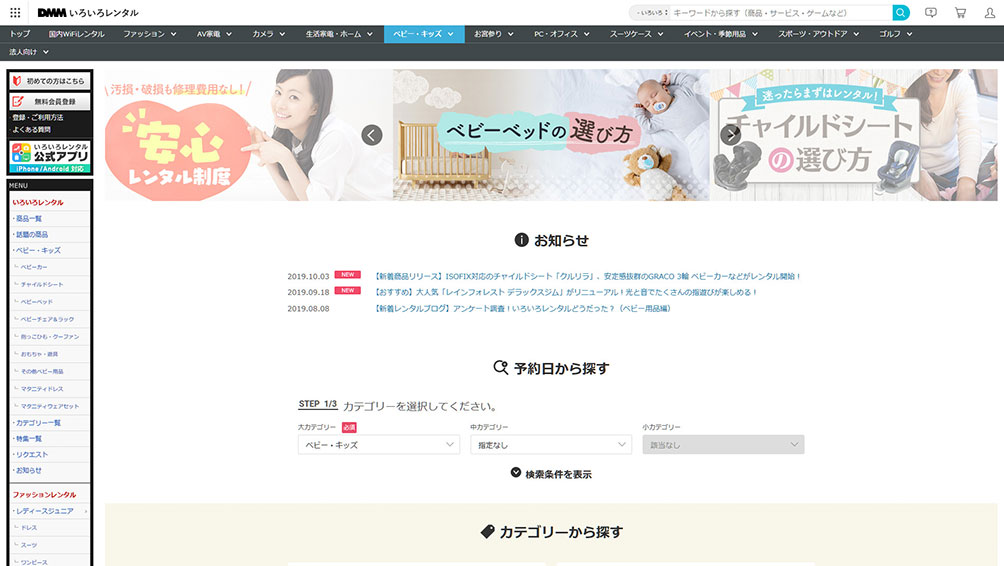Image resolution: width=1004 pixels, height=566 pixels.
Task: Open the 中カテゴリー dropdown
Action: point(551,445)
